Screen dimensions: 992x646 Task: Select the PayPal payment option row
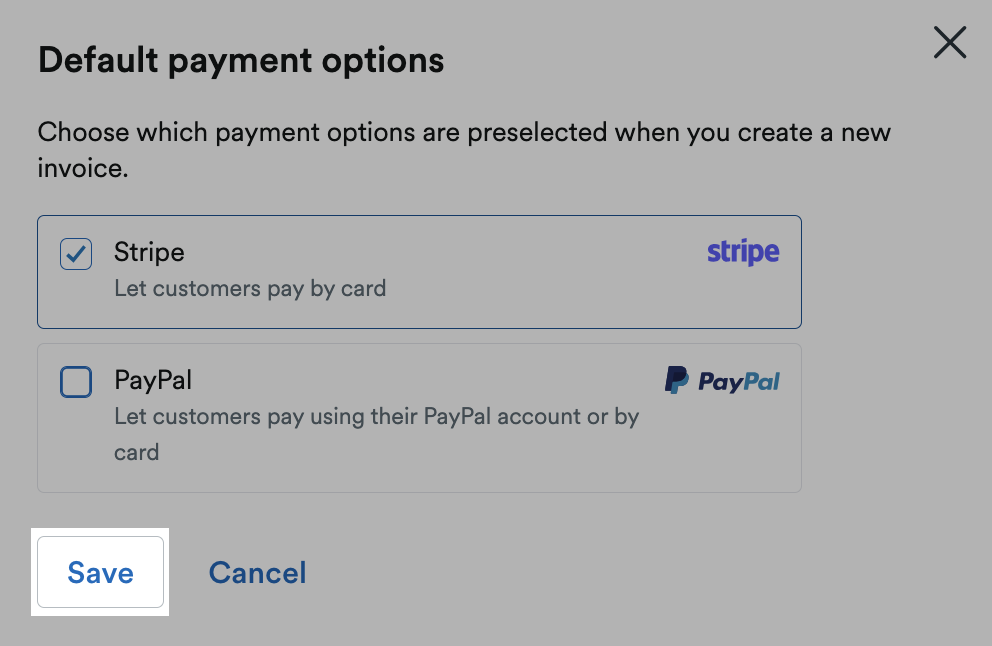click(419, 416)
